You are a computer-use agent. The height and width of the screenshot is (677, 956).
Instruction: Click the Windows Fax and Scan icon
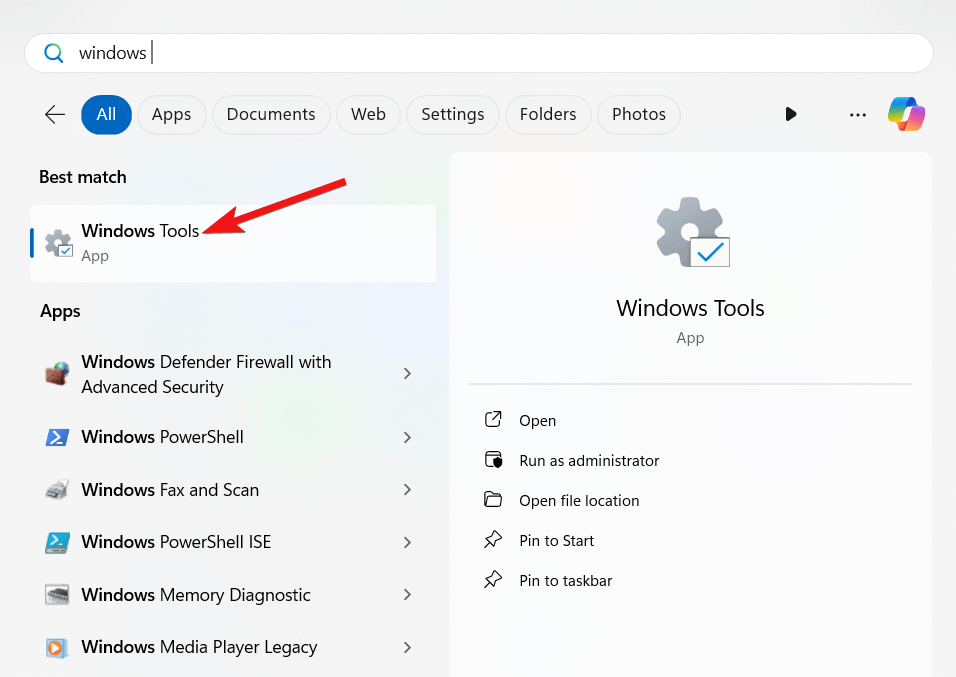point(57,490)
